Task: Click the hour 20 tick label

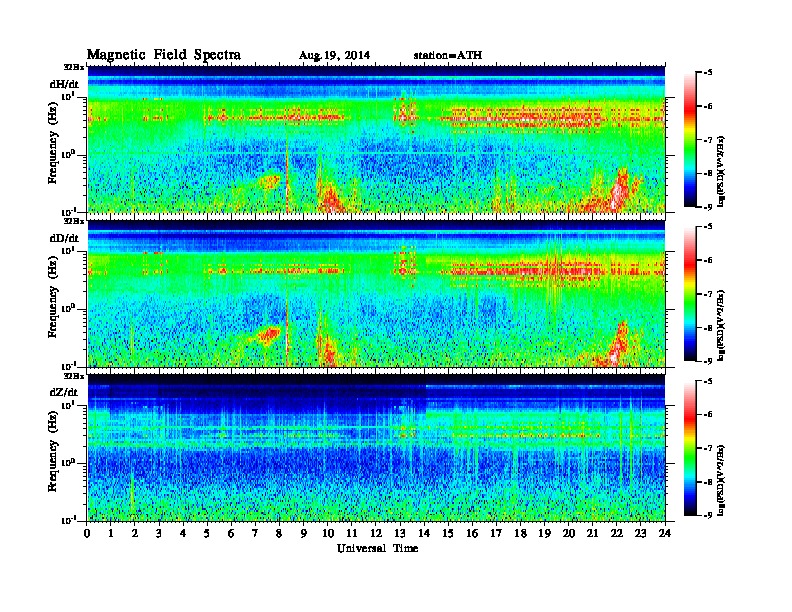Action: point(569,533)
